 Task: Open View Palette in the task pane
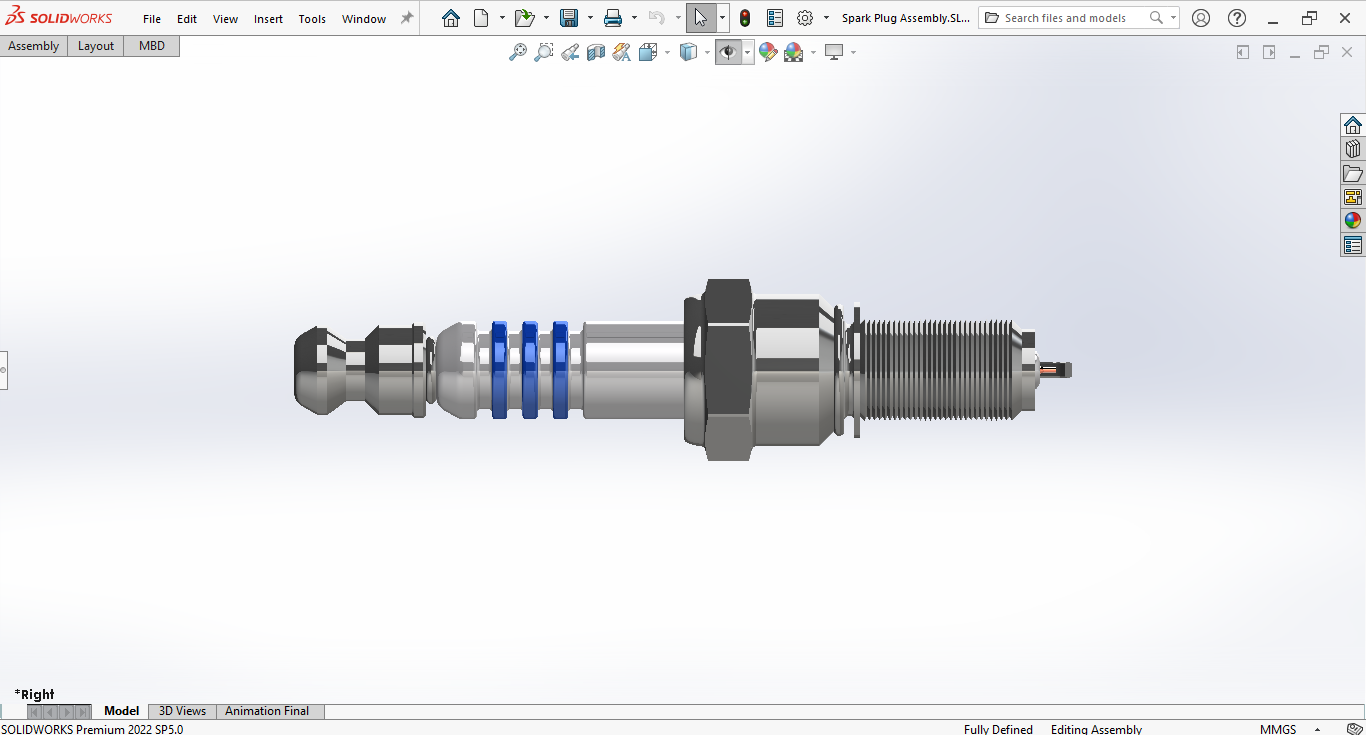pyautogui.click(x=1353, y=197)
